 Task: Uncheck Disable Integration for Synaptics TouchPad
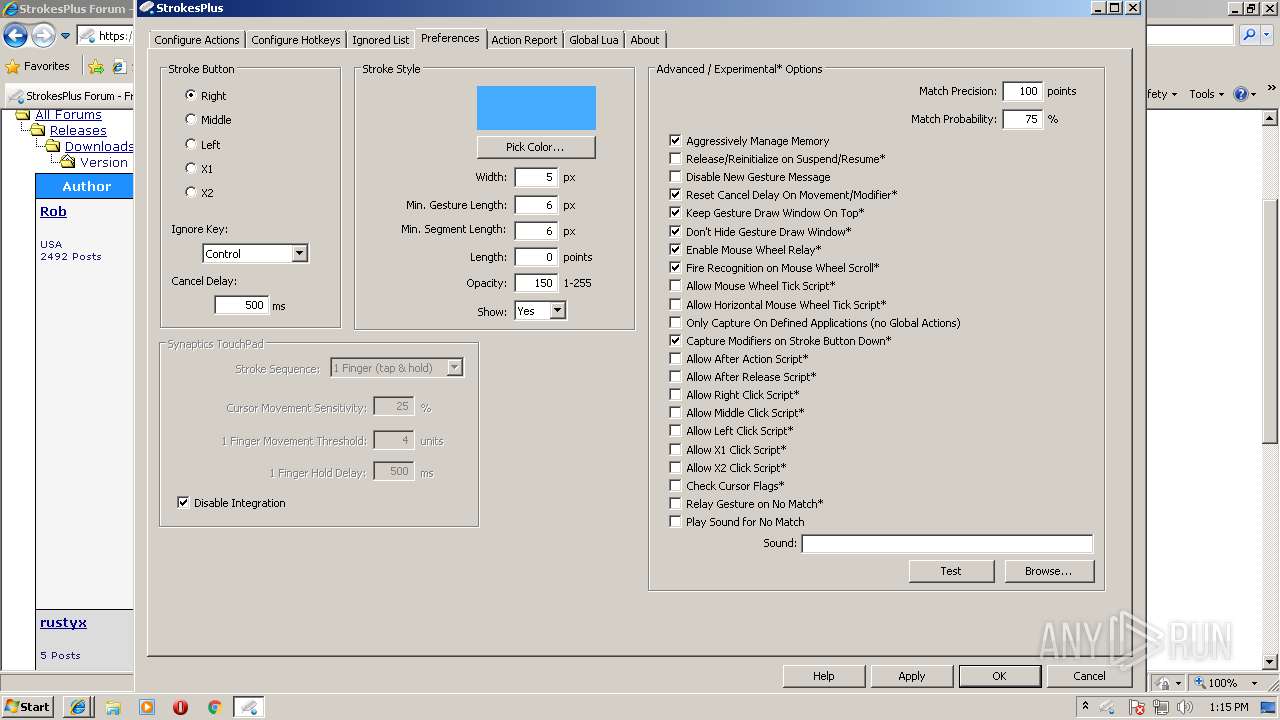(x=183, y=502)
